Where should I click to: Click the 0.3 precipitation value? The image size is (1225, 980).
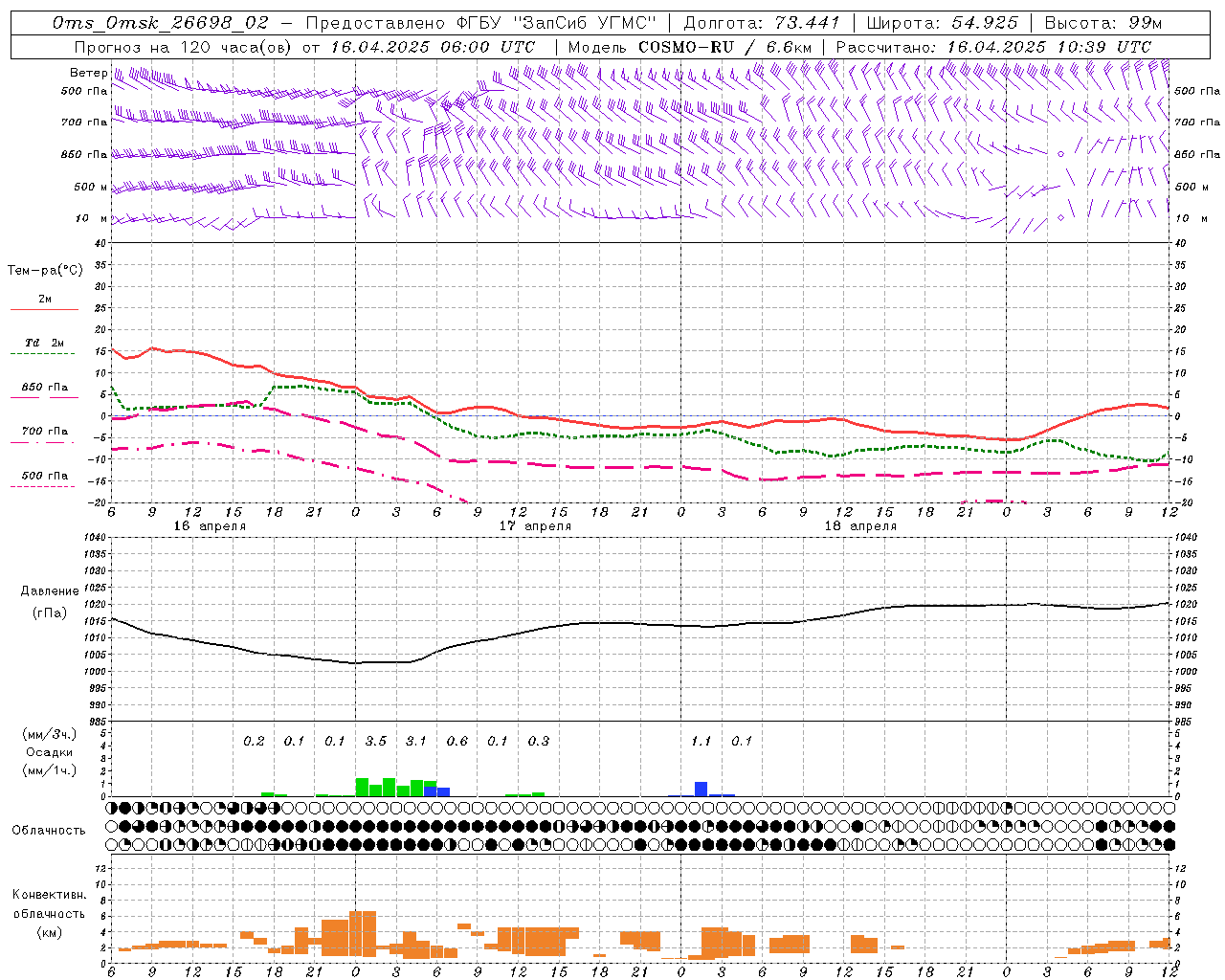pos(539,741)
